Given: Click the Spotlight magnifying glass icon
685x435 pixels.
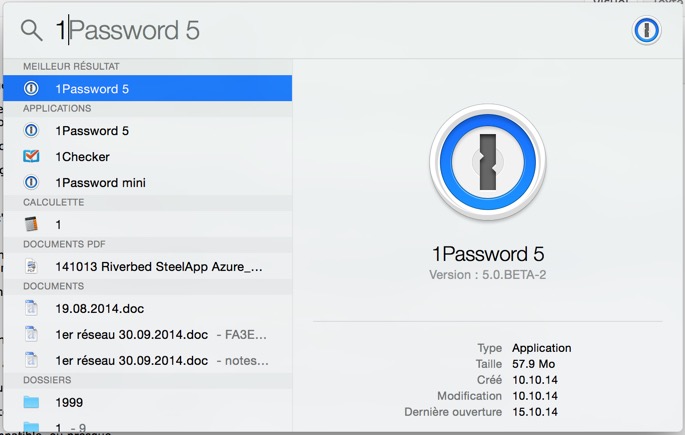Looking at the screenshot, I should click(x=31, y=31).
